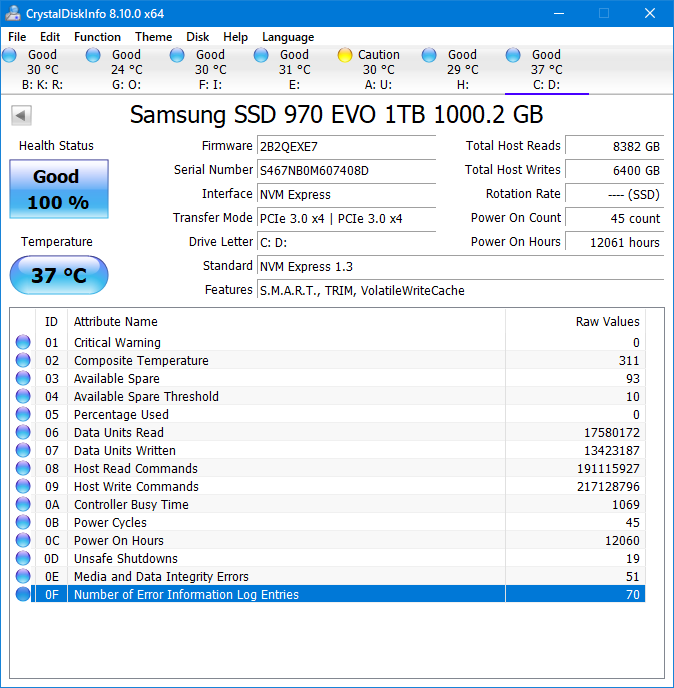Click status orb for Error Information Log Entries row
Screen dimensions: 674x688
pos(23,594)
